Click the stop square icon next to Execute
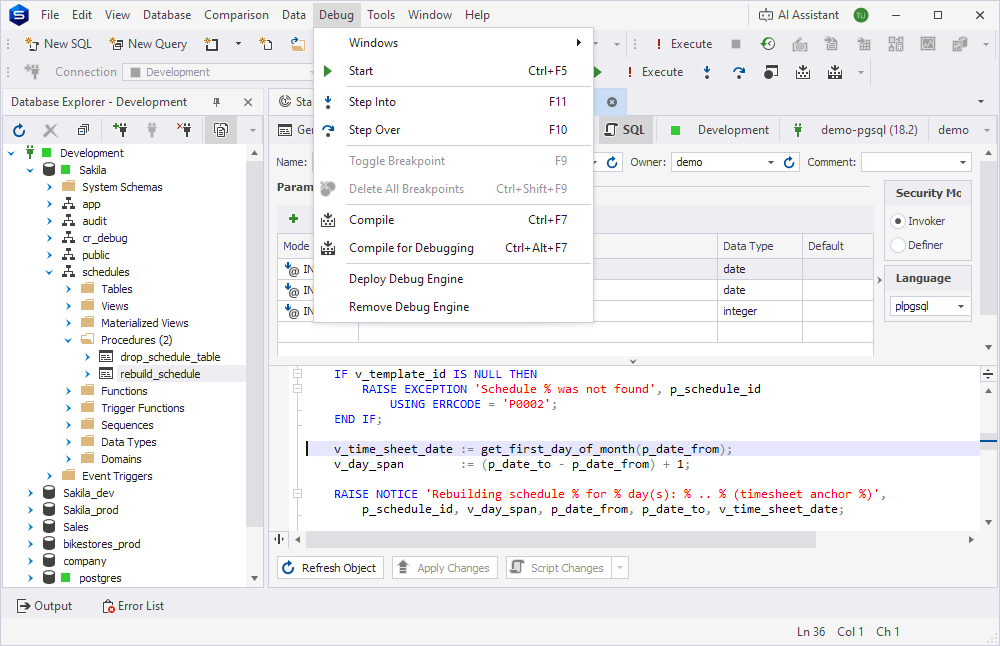The width and height of the screenshot is (1000, 646). click(x=736, y=44)
